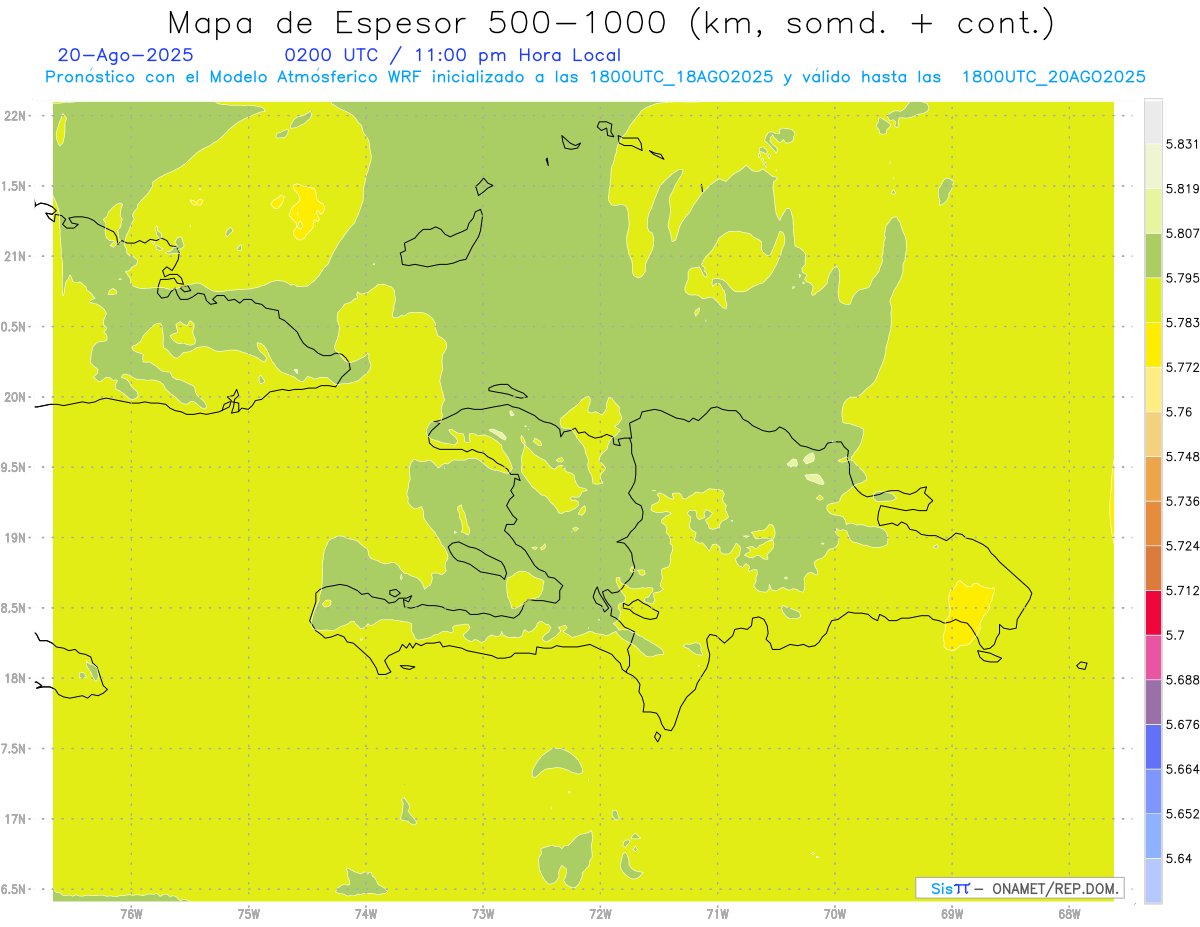Select the date text '20-Ago-2025'
Screen dimensions: 1200x927
(126, 55)
